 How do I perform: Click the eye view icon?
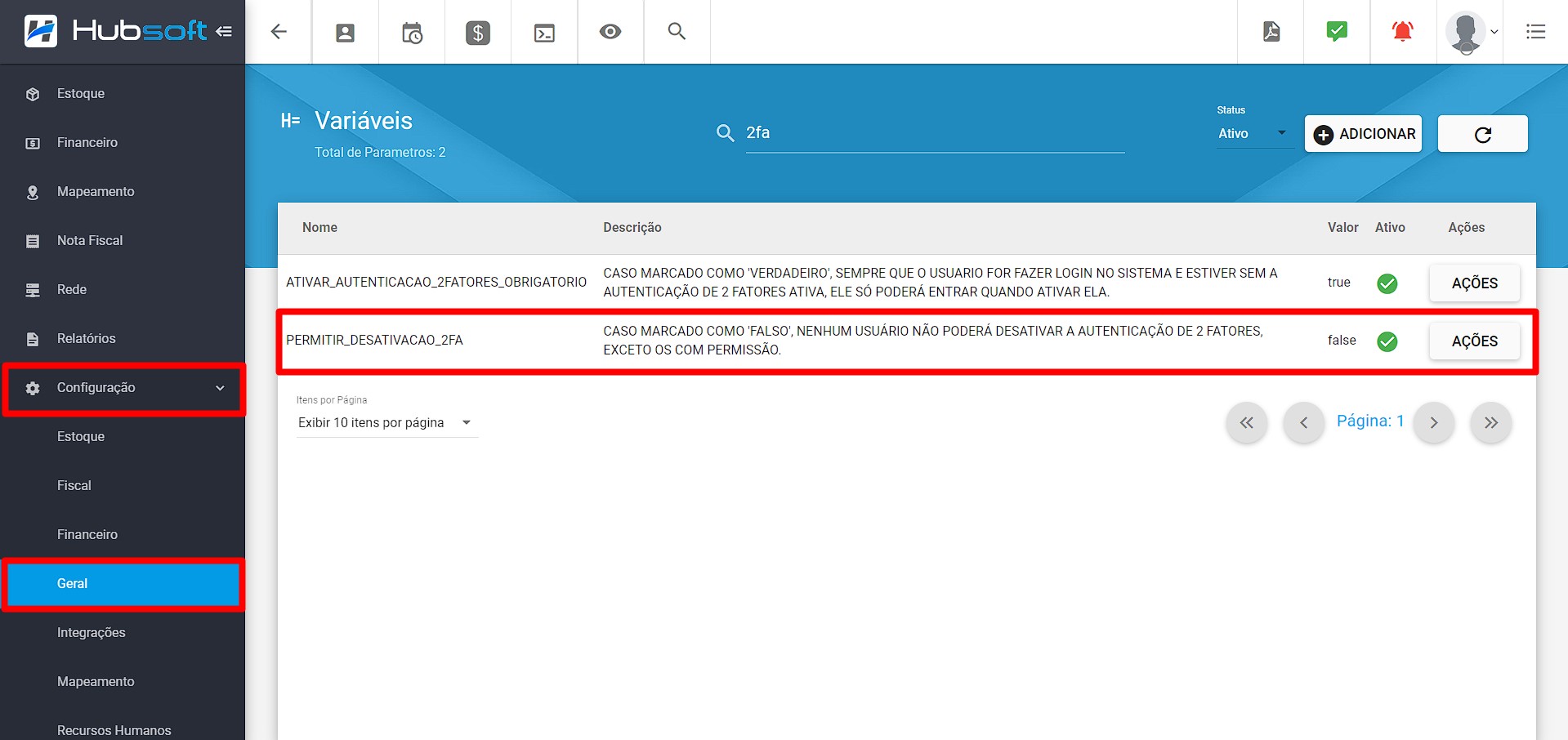[610, 32]
